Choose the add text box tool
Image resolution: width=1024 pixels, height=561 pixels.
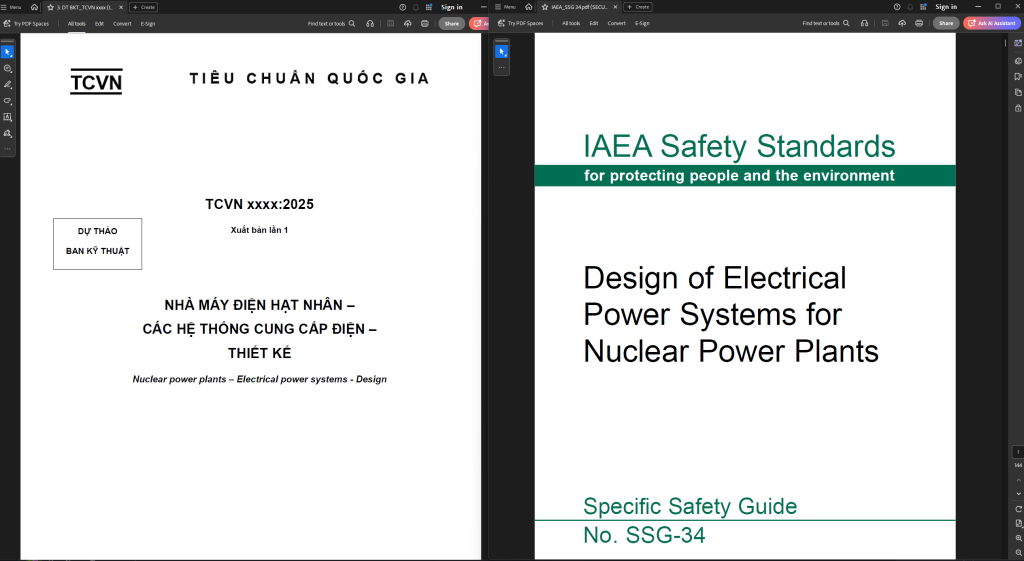7,117
